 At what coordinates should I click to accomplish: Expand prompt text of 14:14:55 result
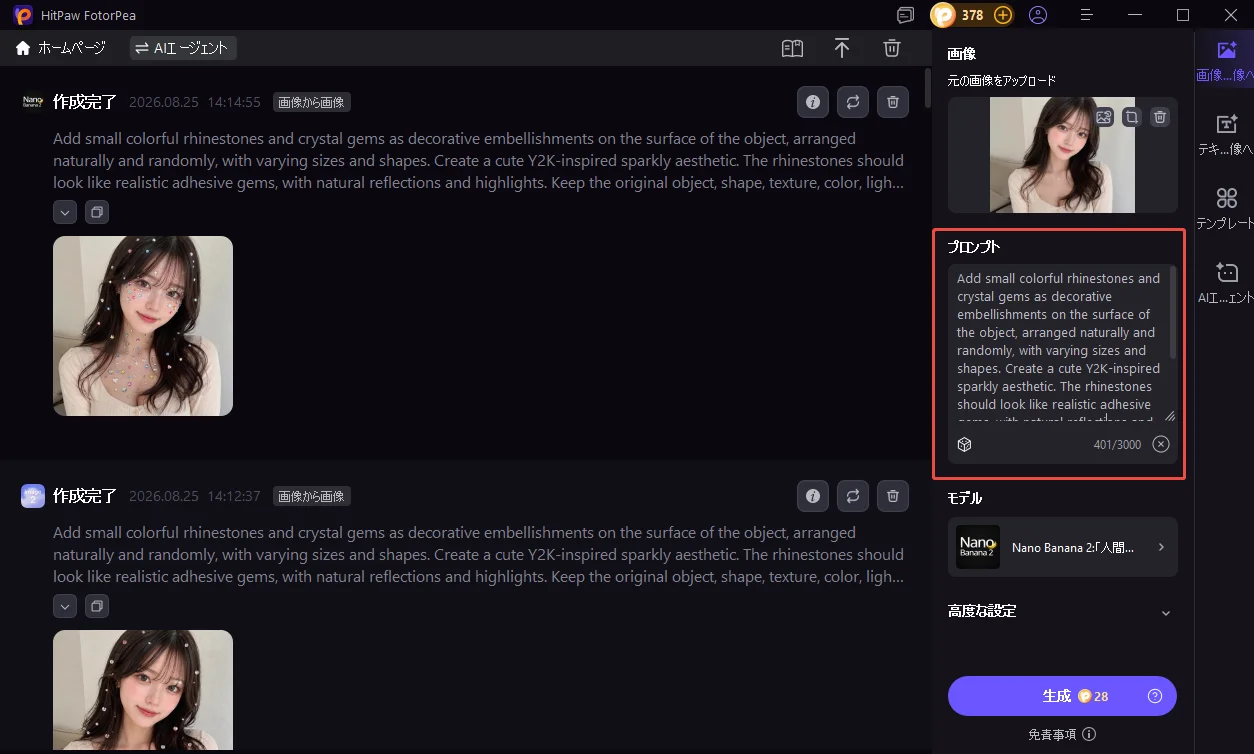[65, 212]
